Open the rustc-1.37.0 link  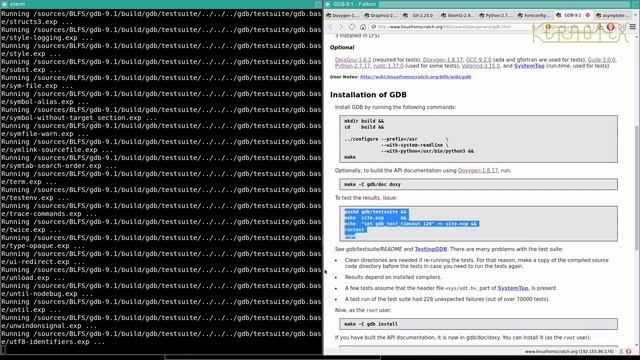[388, 66]
